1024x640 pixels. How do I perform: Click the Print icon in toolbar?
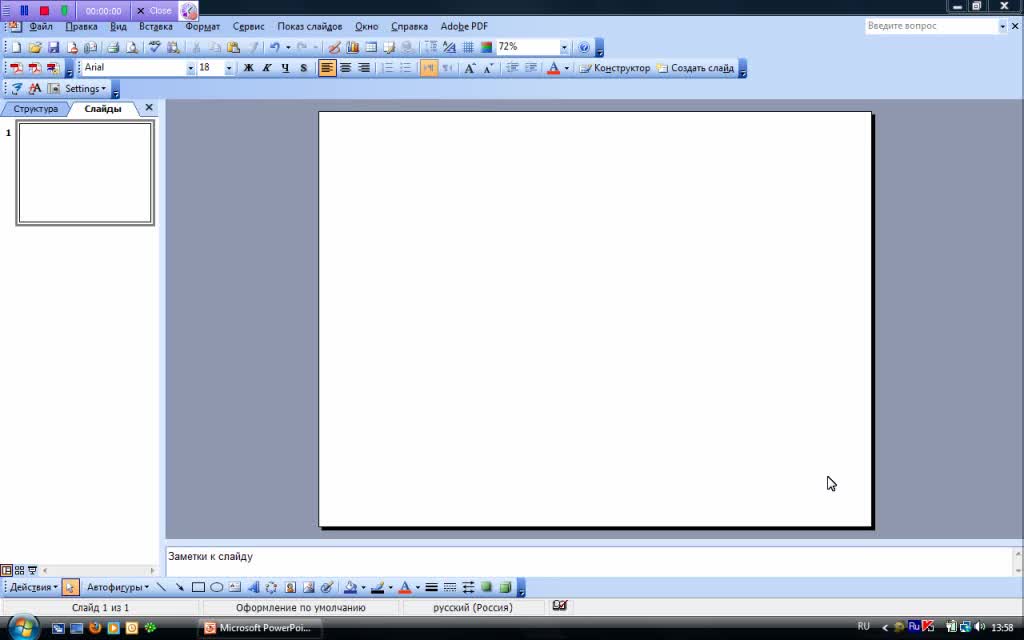pos(113,47)
